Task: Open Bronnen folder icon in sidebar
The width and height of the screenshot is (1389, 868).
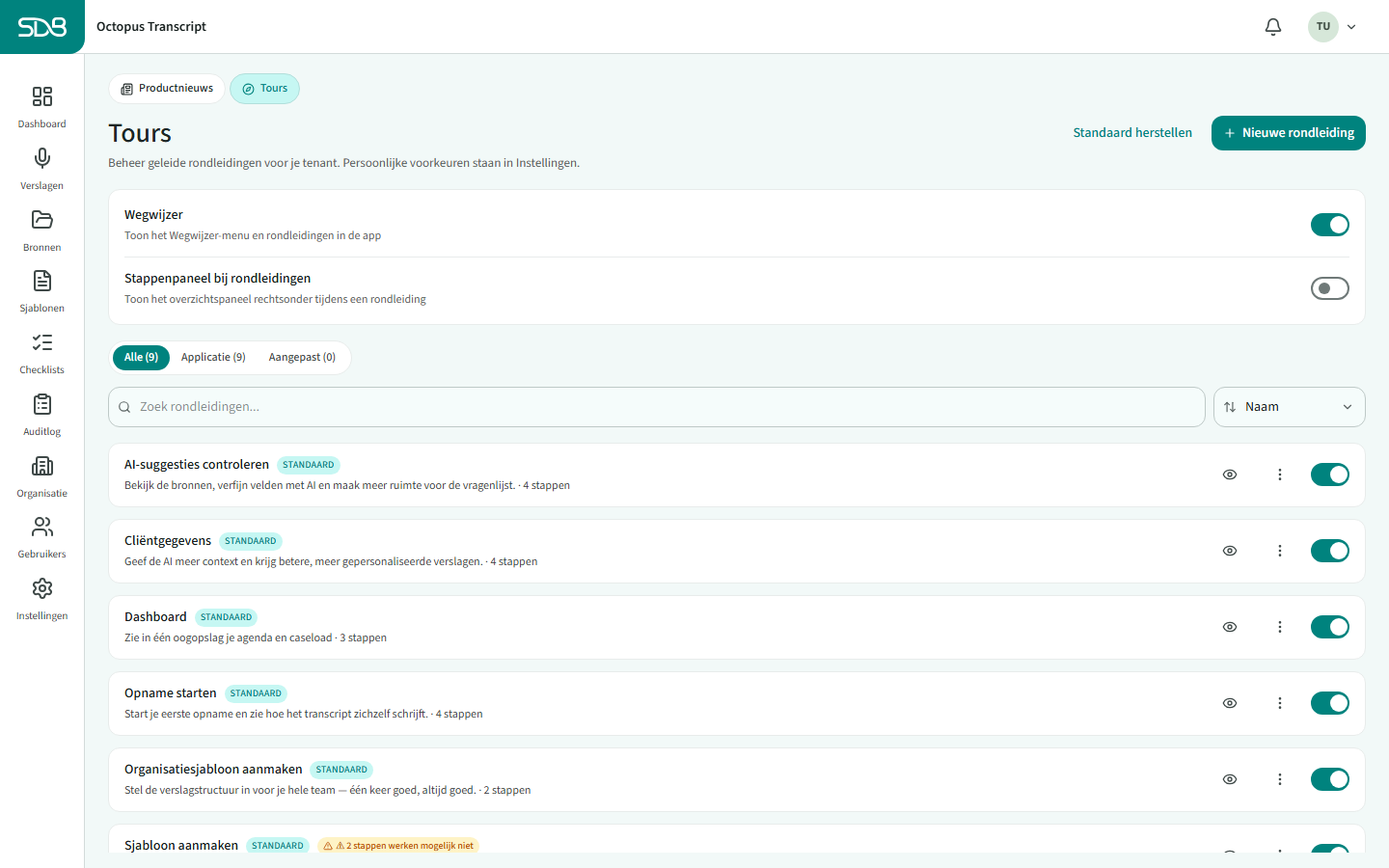Action: (x=41, y=220)
